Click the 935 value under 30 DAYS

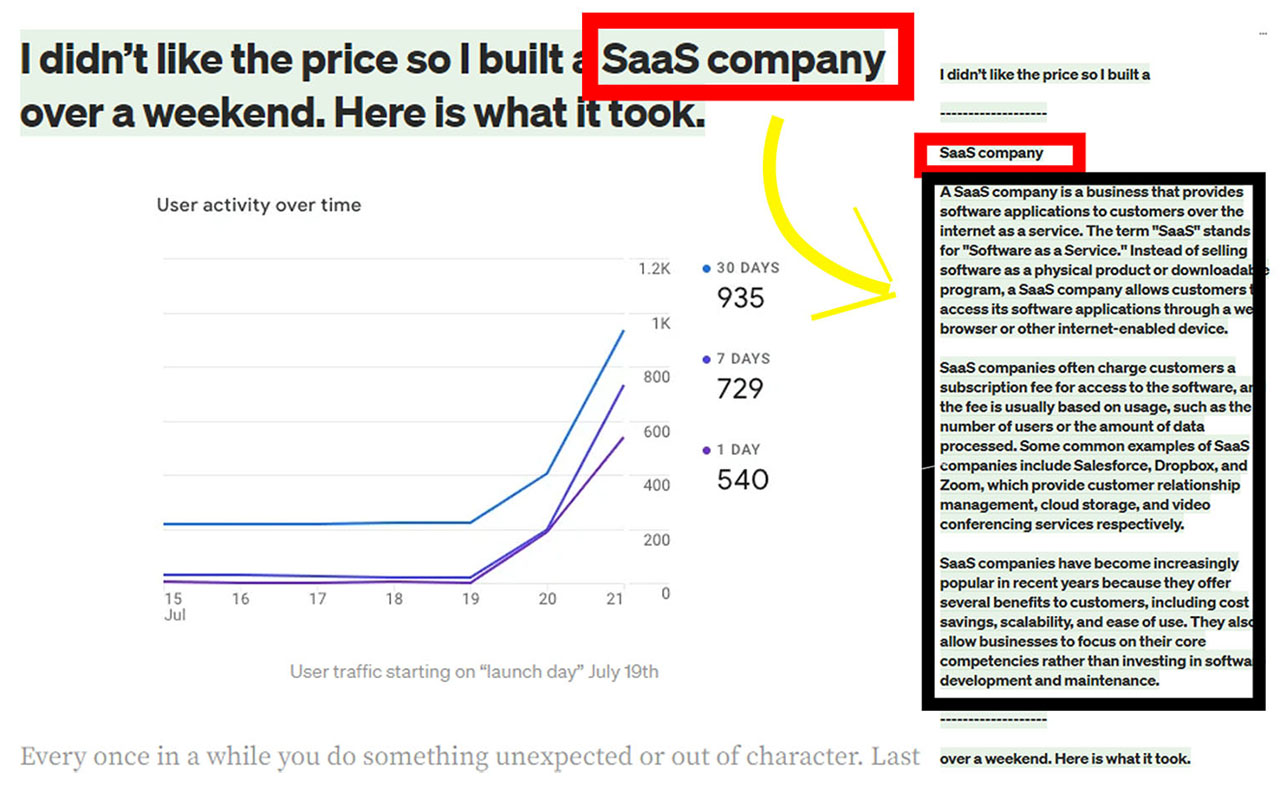(740, 298)
